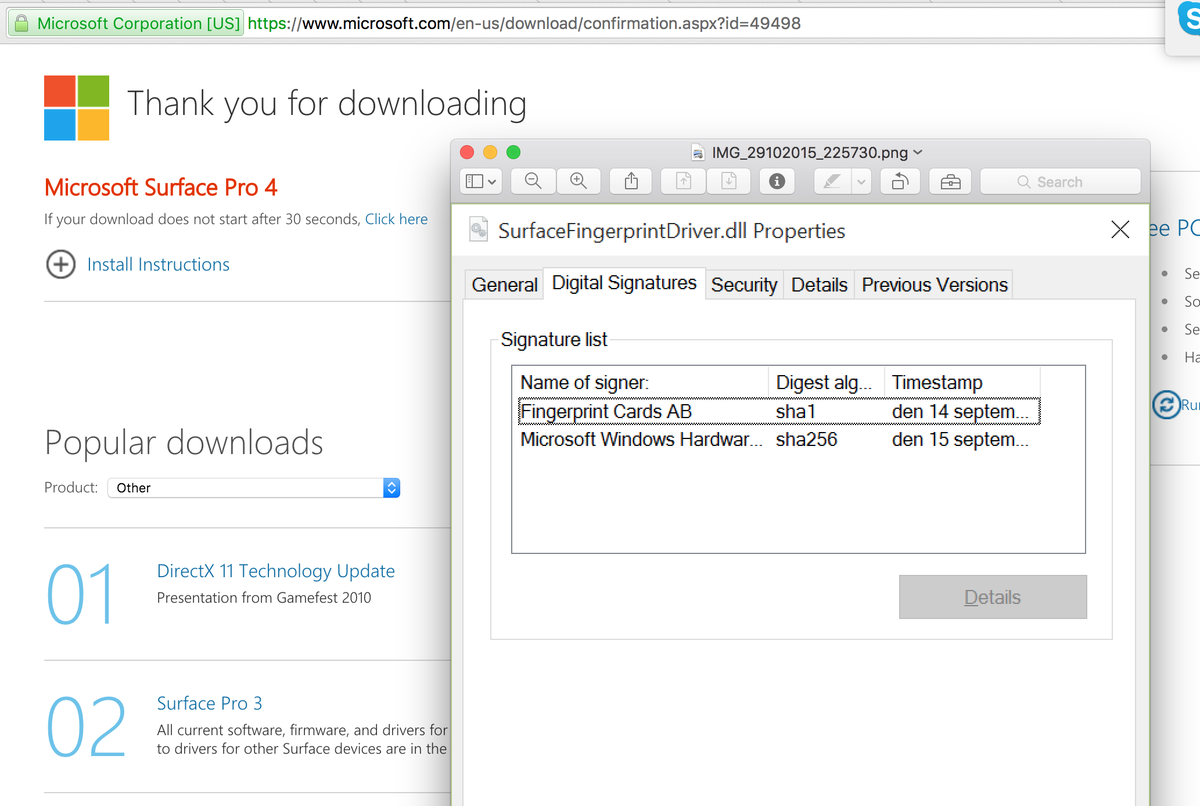
Task: Click the 'Click here' download link
Action: tap(396, 219)
